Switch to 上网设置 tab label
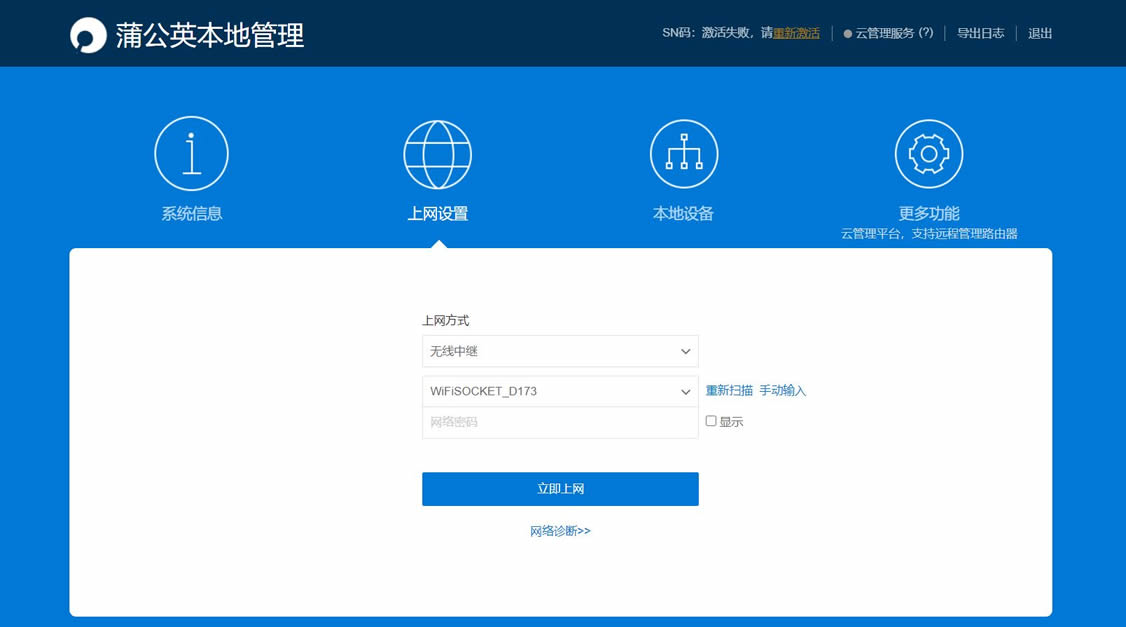Screen dimensions: 1126x627 coord(438,213)
